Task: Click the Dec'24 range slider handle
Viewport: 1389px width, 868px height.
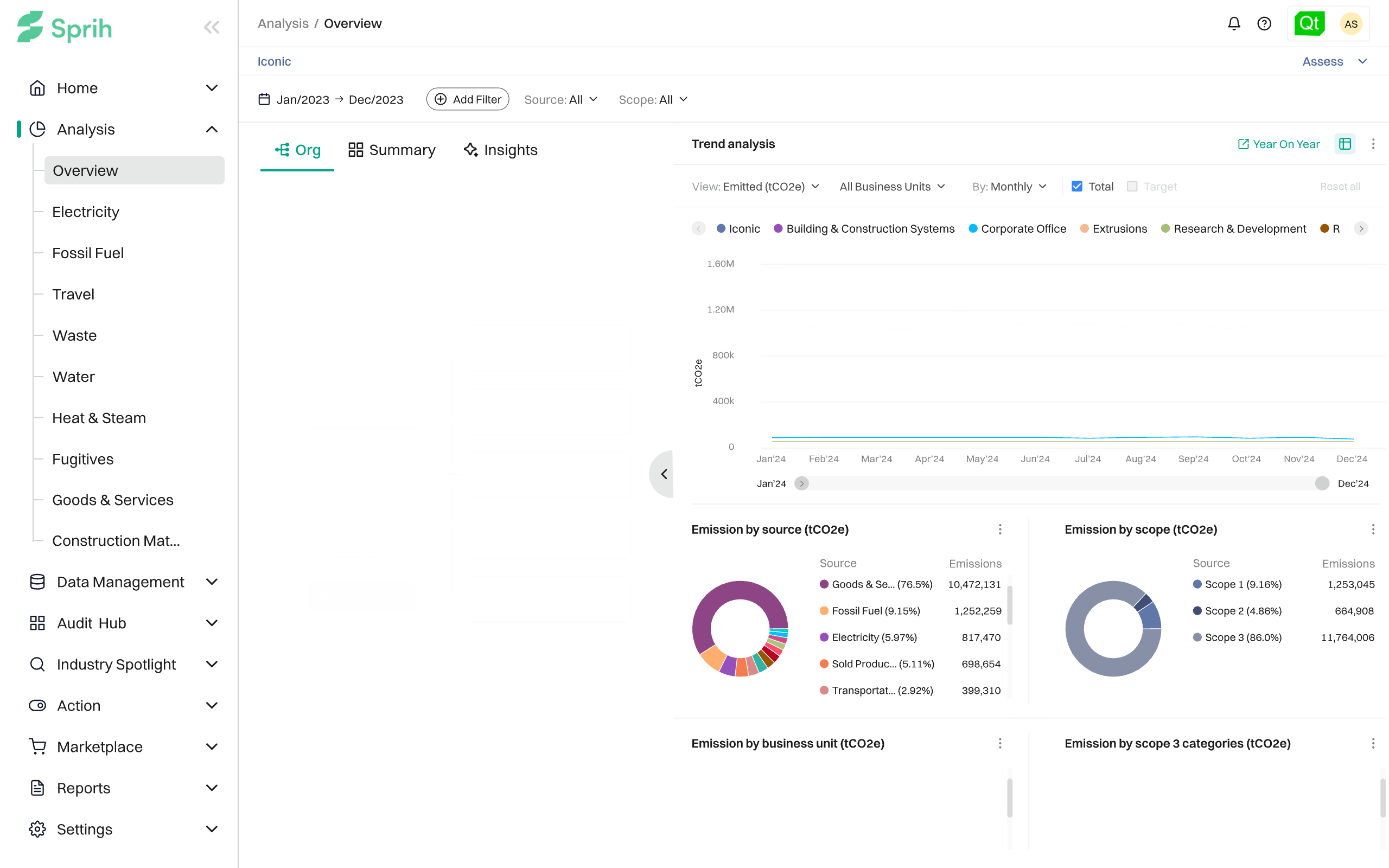Action: [x=1322, y=483]
